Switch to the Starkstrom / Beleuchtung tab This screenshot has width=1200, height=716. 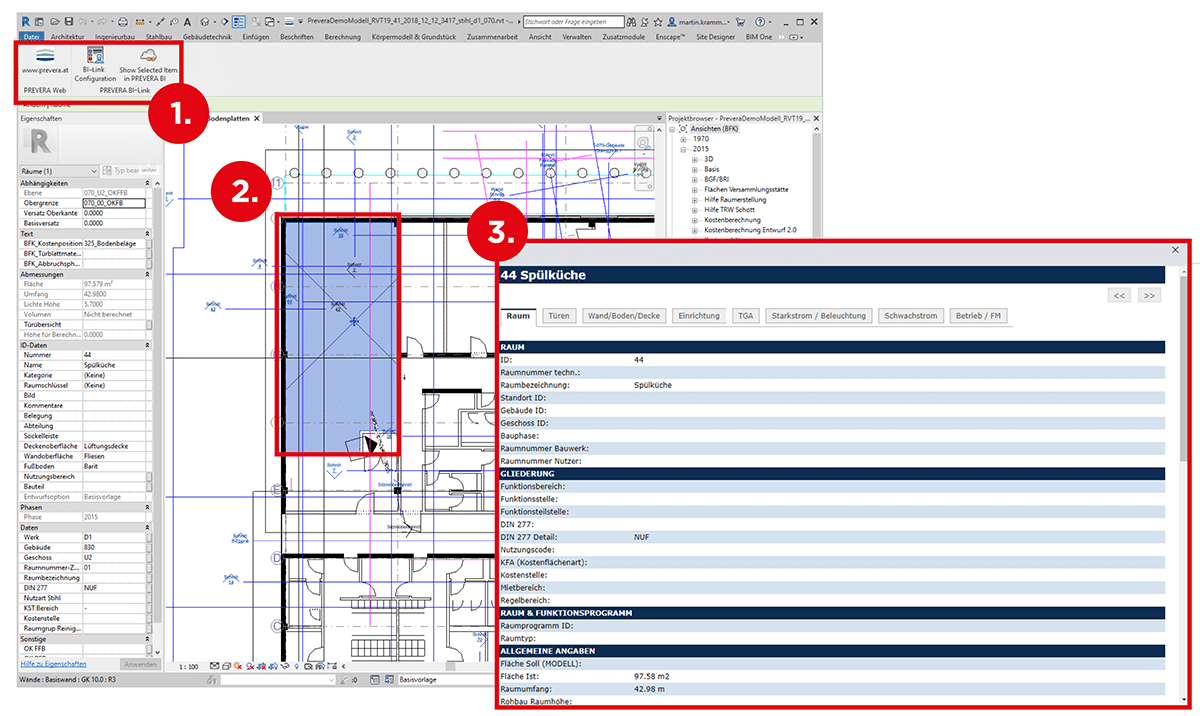click(818, 316)
